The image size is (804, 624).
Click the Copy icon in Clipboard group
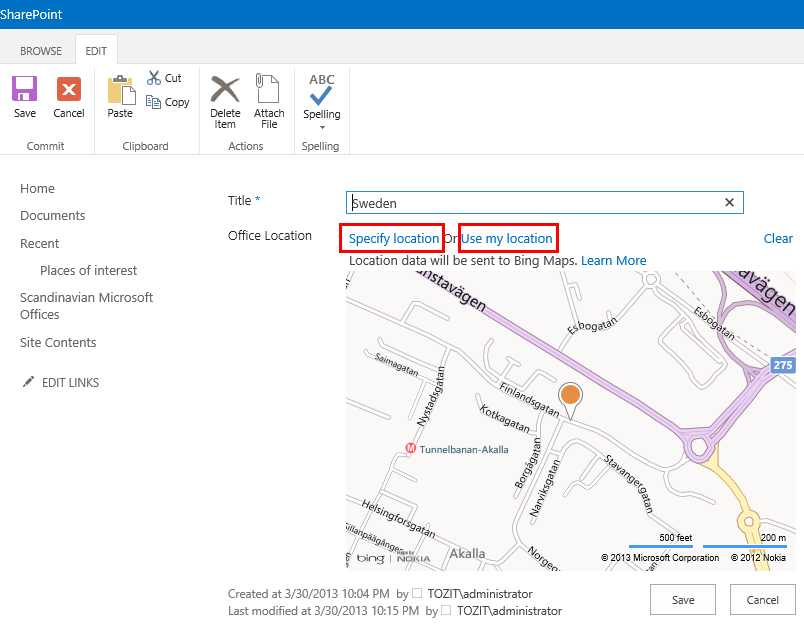(x=153, y=102)
